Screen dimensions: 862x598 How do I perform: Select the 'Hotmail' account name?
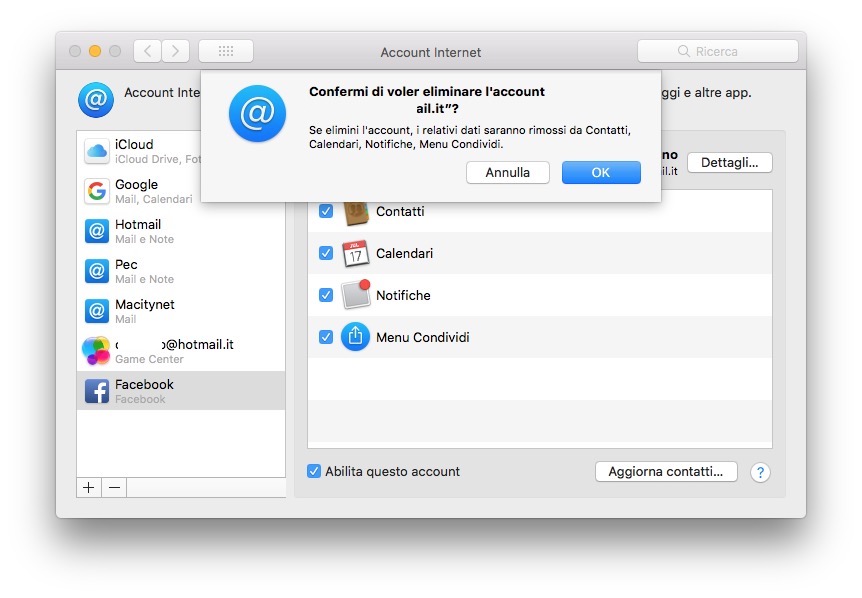tap(138, 224)
